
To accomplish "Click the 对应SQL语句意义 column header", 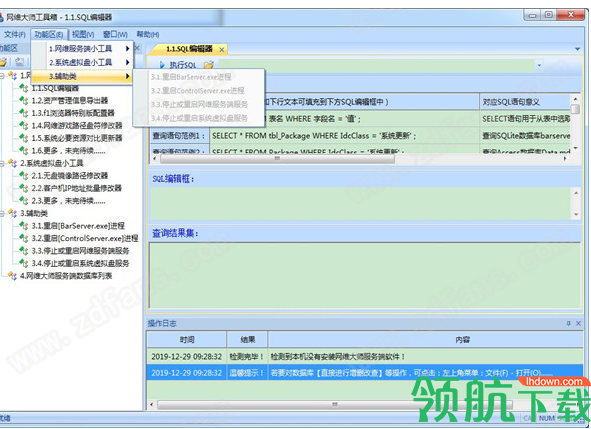I will (x=525, y=102).
